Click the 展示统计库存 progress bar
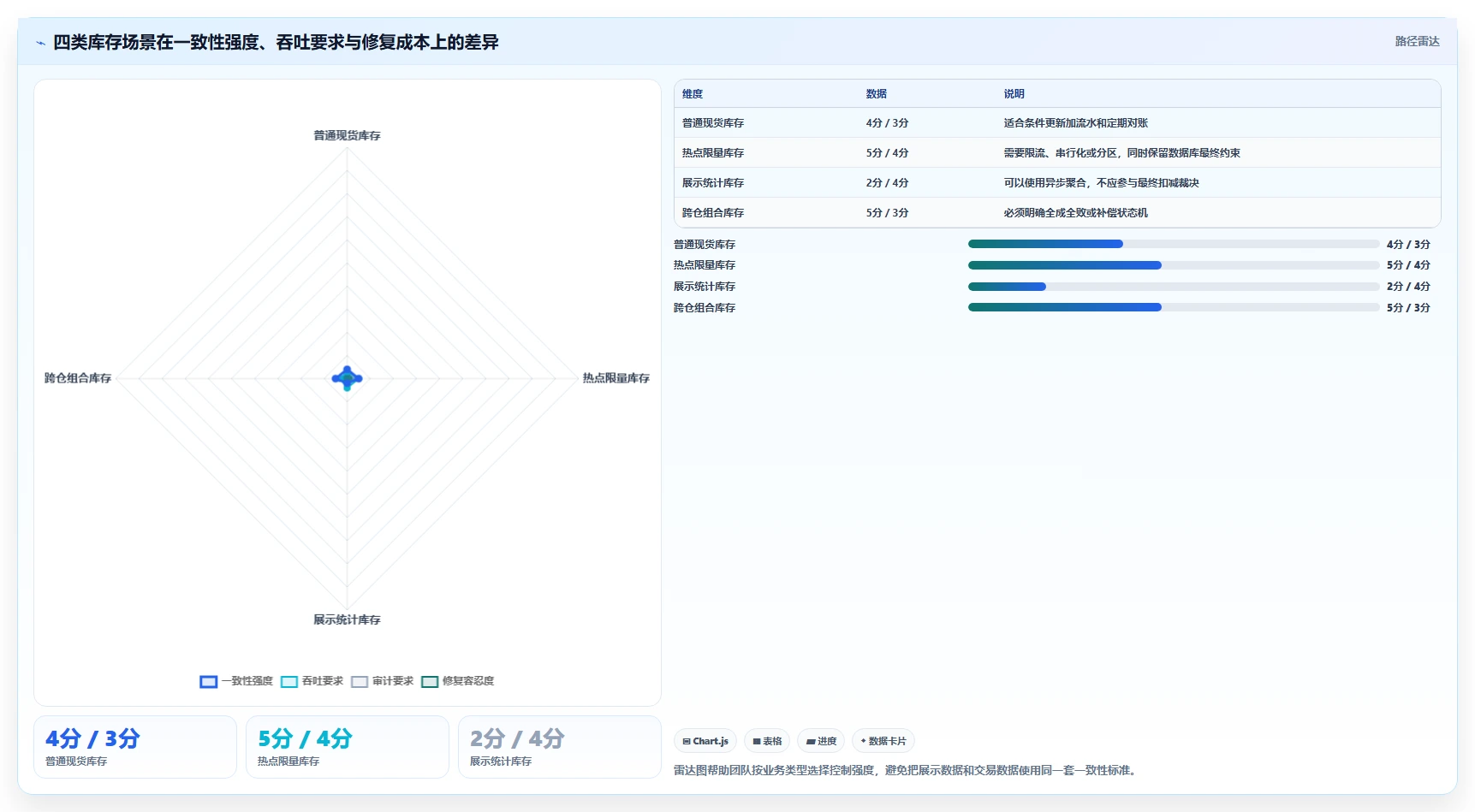The image size is (1475, 812). point(1174,287)
